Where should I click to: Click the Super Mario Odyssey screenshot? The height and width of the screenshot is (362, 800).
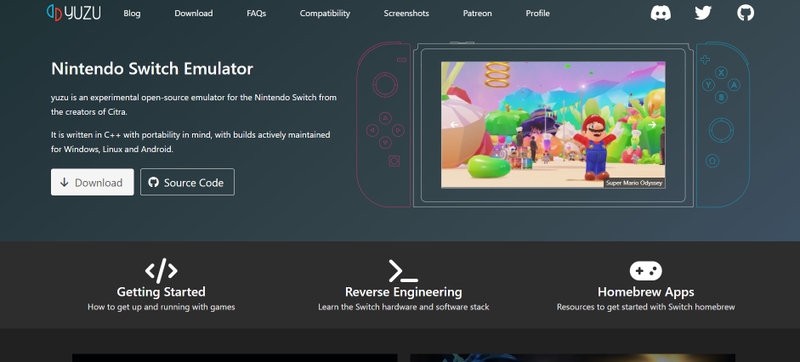[x=553, y=124]
